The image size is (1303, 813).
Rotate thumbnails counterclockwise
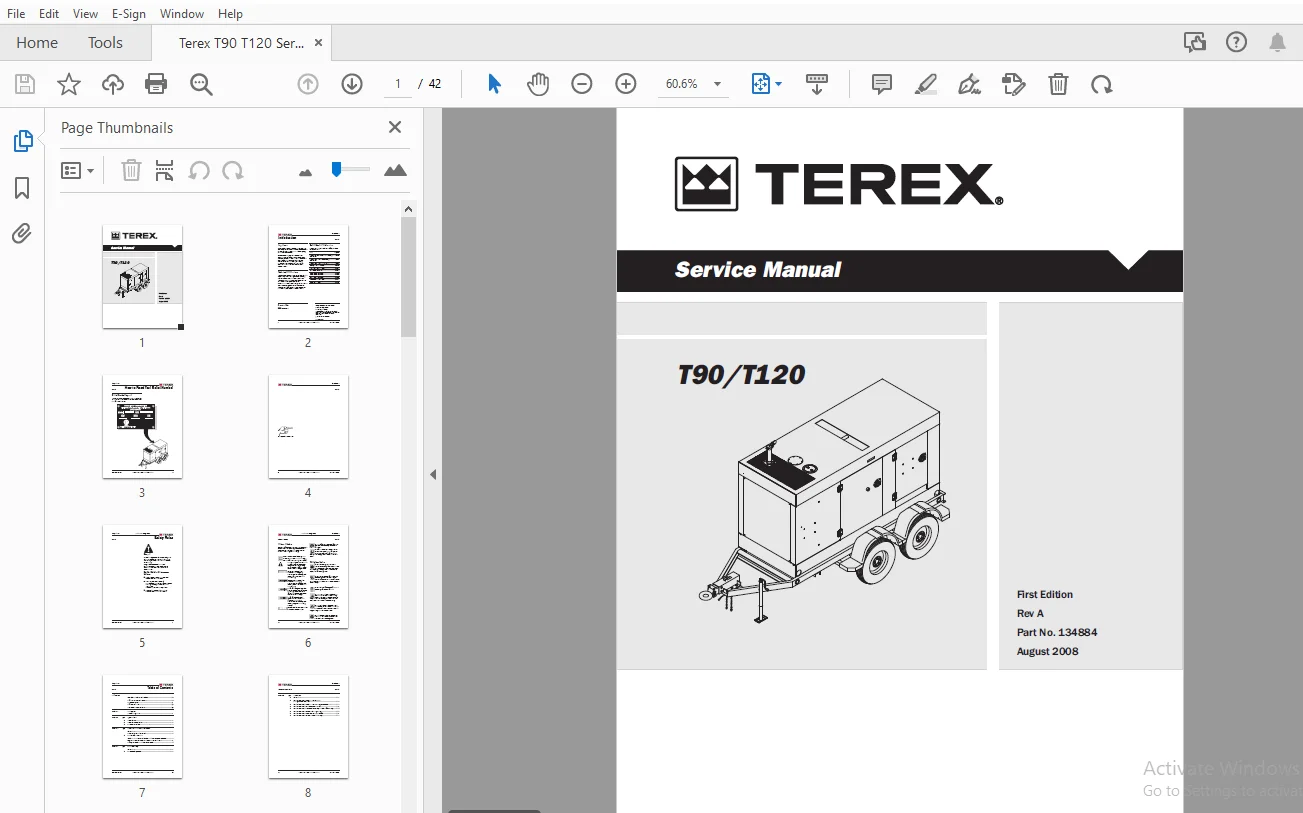pos(199,171)
